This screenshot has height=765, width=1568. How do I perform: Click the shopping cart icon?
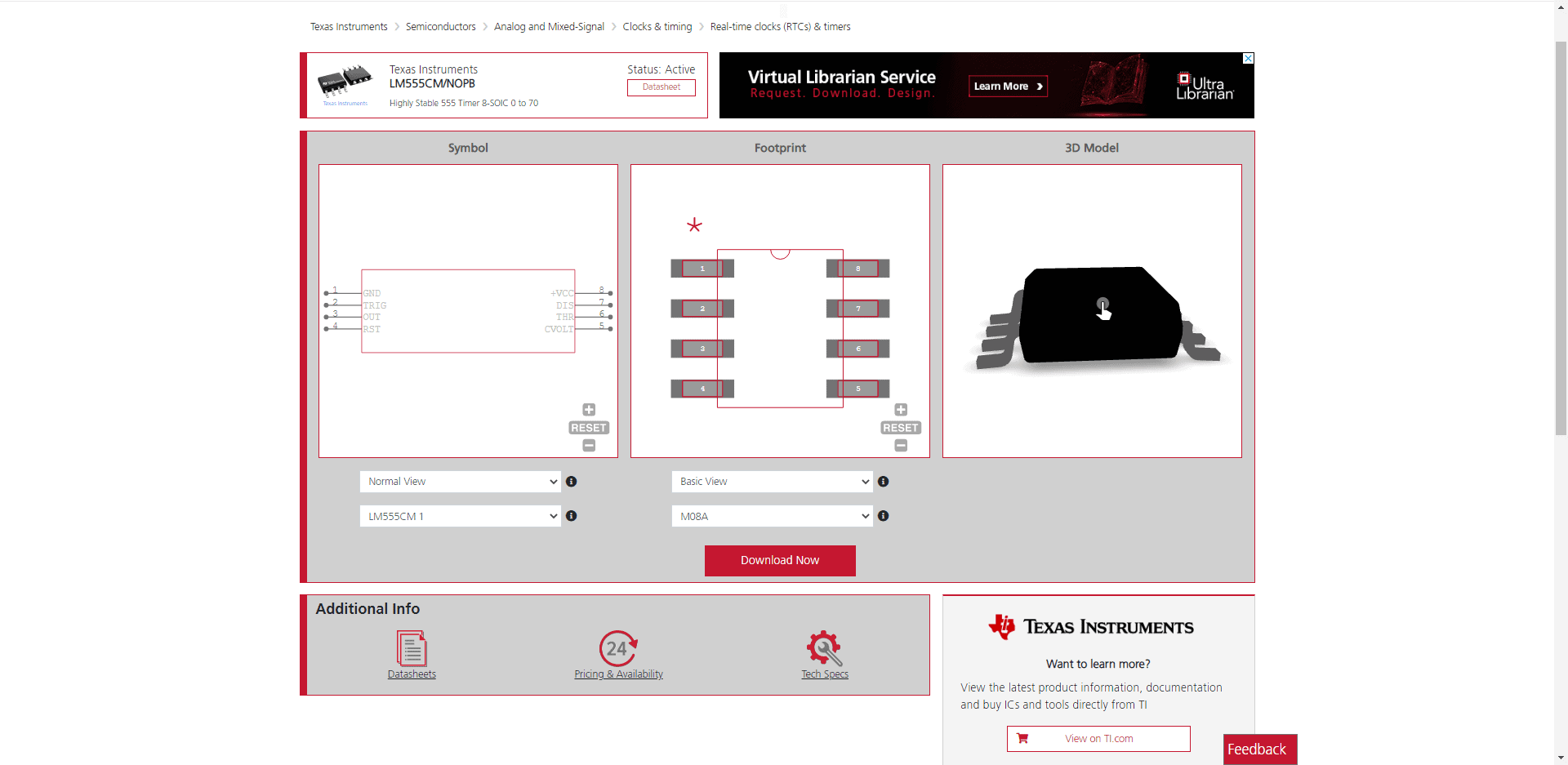pyautogui.click(x=1022, y=738)
